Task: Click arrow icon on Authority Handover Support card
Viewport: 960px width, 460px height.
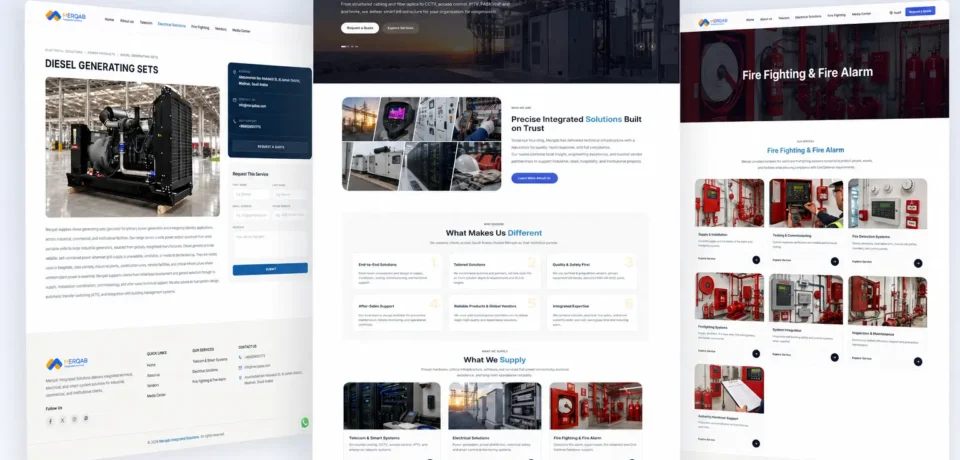Action: pos(756,443)
